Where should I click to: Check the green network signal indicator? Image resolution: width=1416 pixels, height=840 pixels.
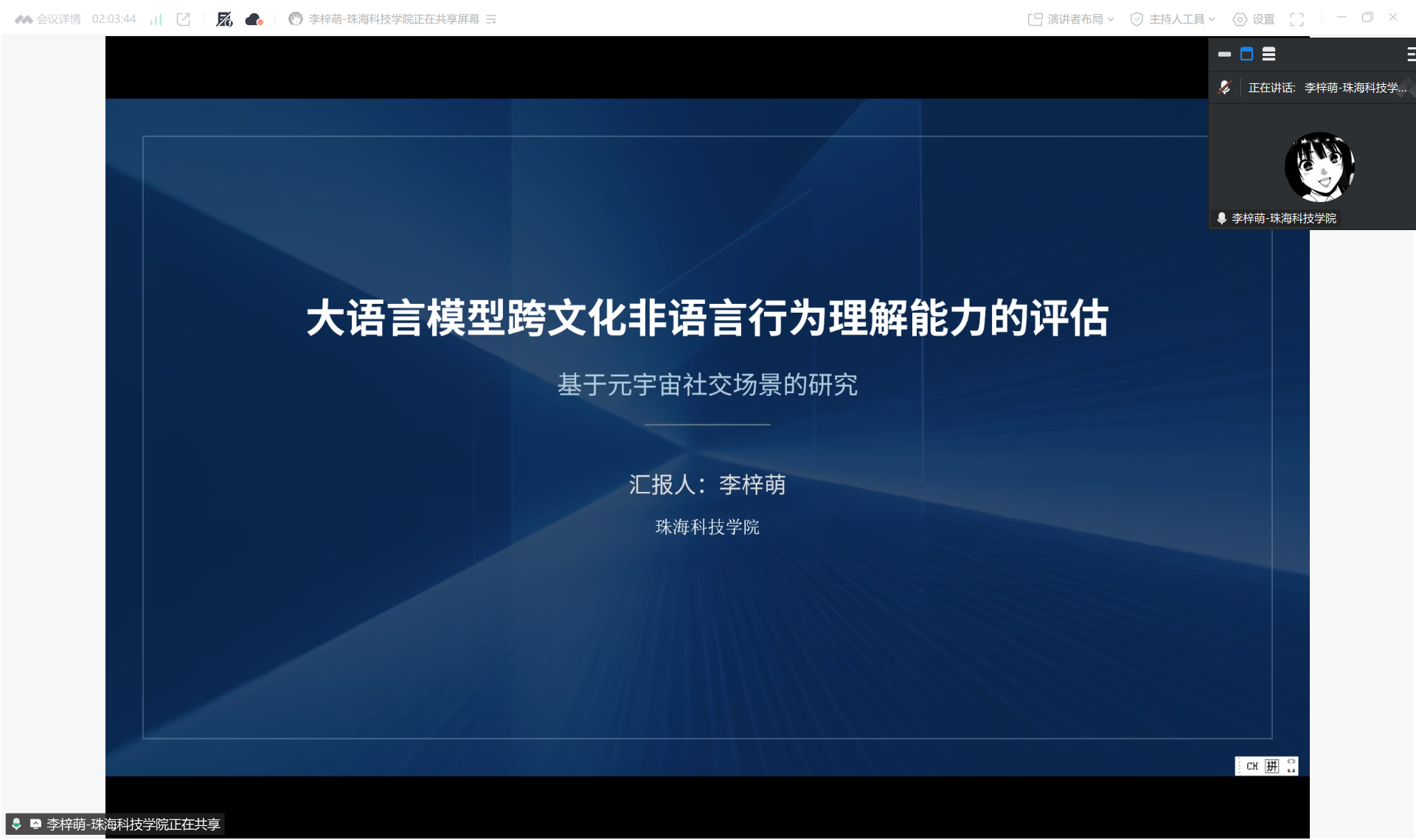point(156,19)
